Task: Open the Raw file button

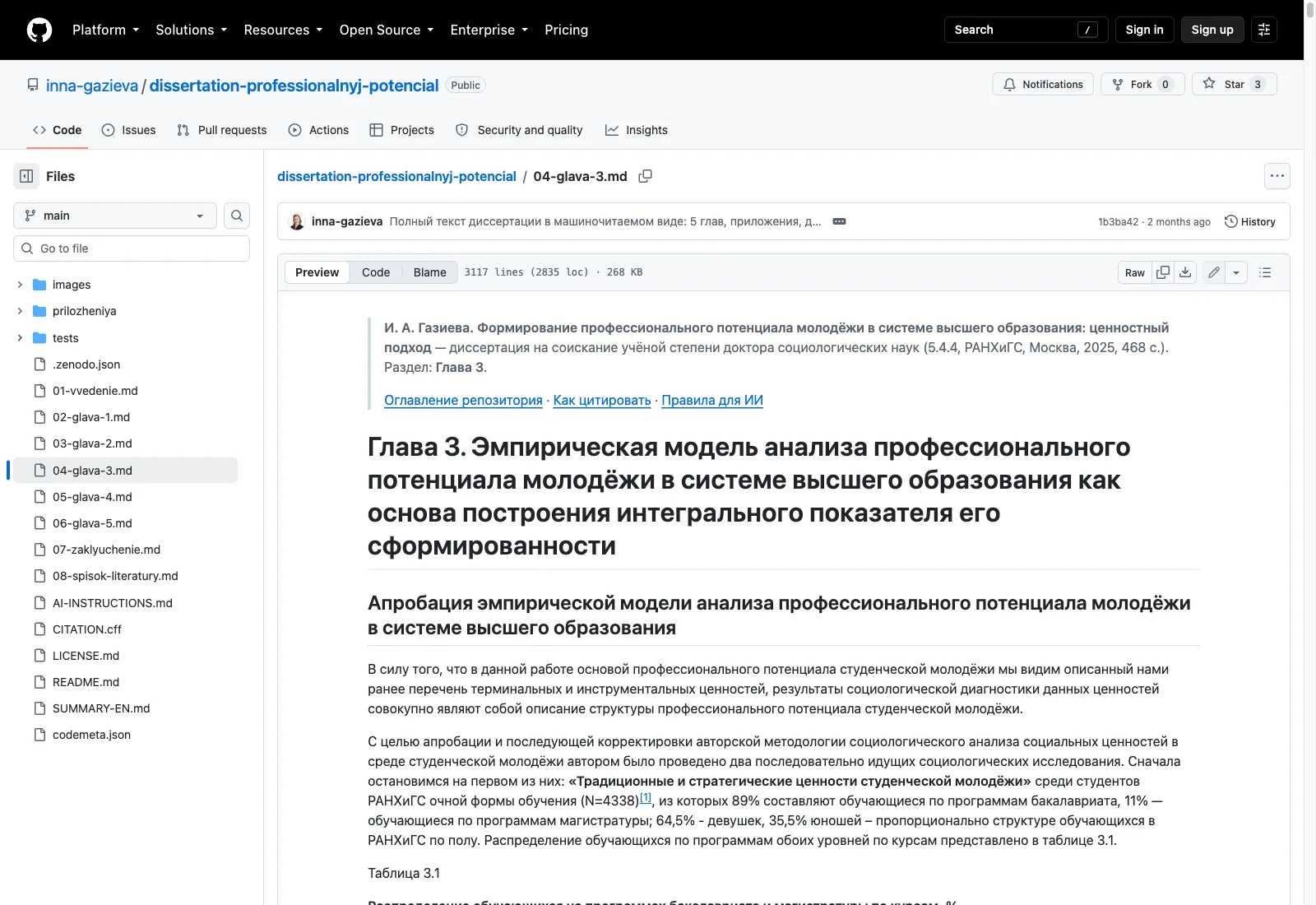Action: (x=1134, y=272)
